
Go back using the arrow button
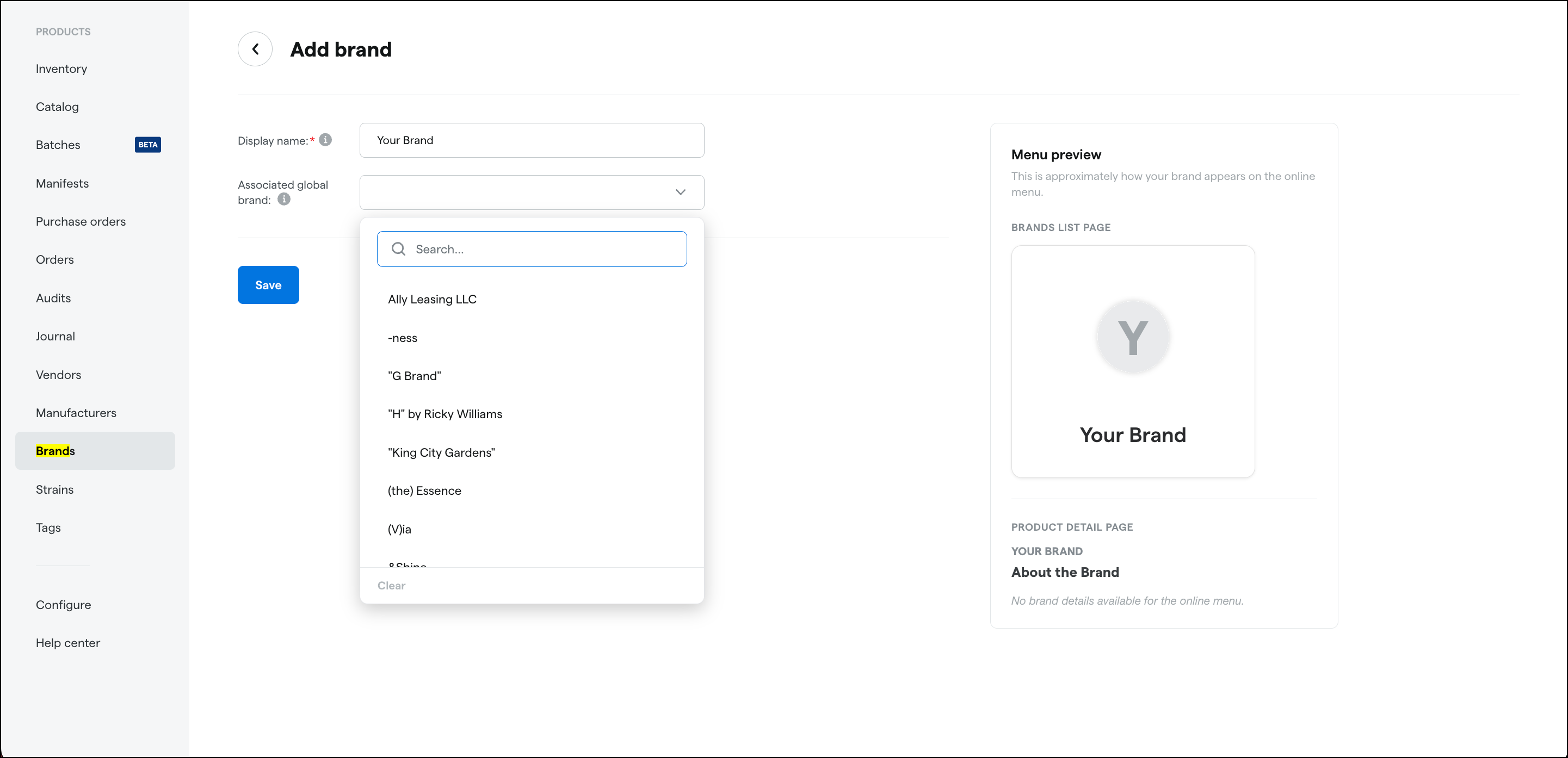tap(255, 49)
